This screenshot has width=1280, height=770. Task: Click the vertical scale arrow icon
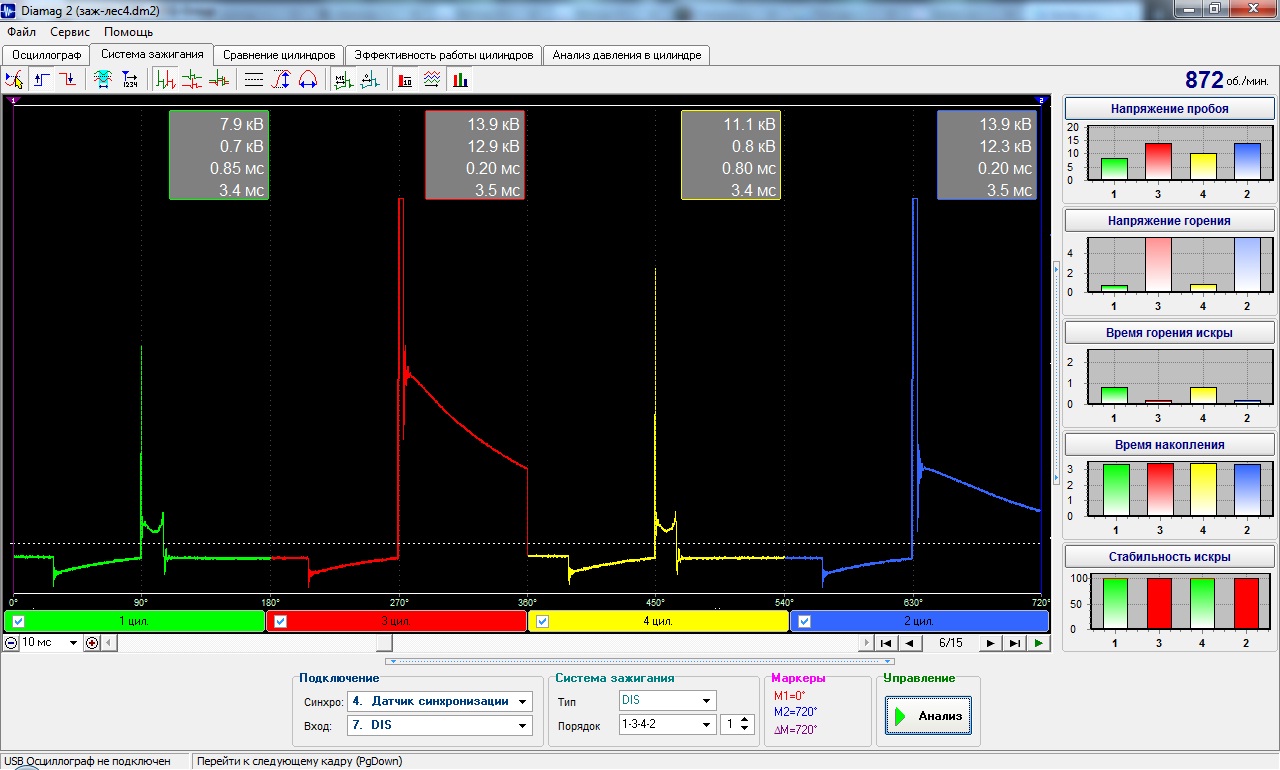[x=281, y=80]
